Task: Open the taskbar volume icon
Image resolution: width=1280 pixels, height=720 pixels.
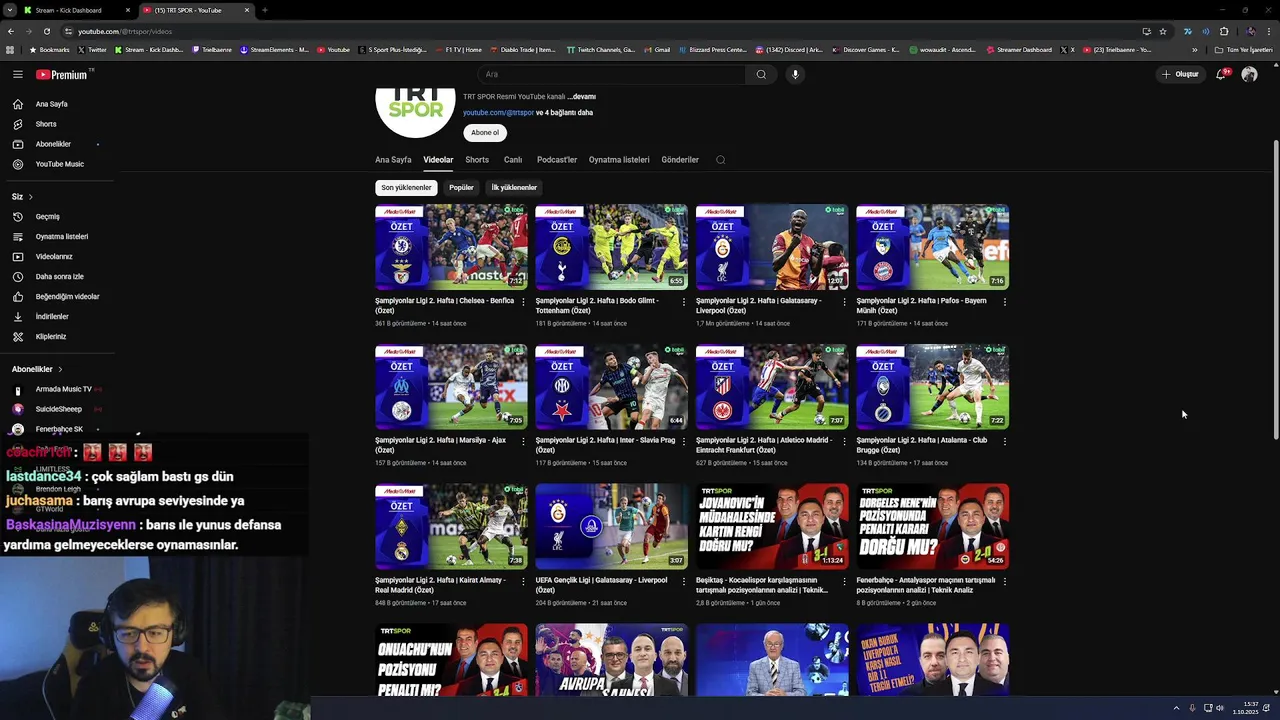Action: [1220, 708]
